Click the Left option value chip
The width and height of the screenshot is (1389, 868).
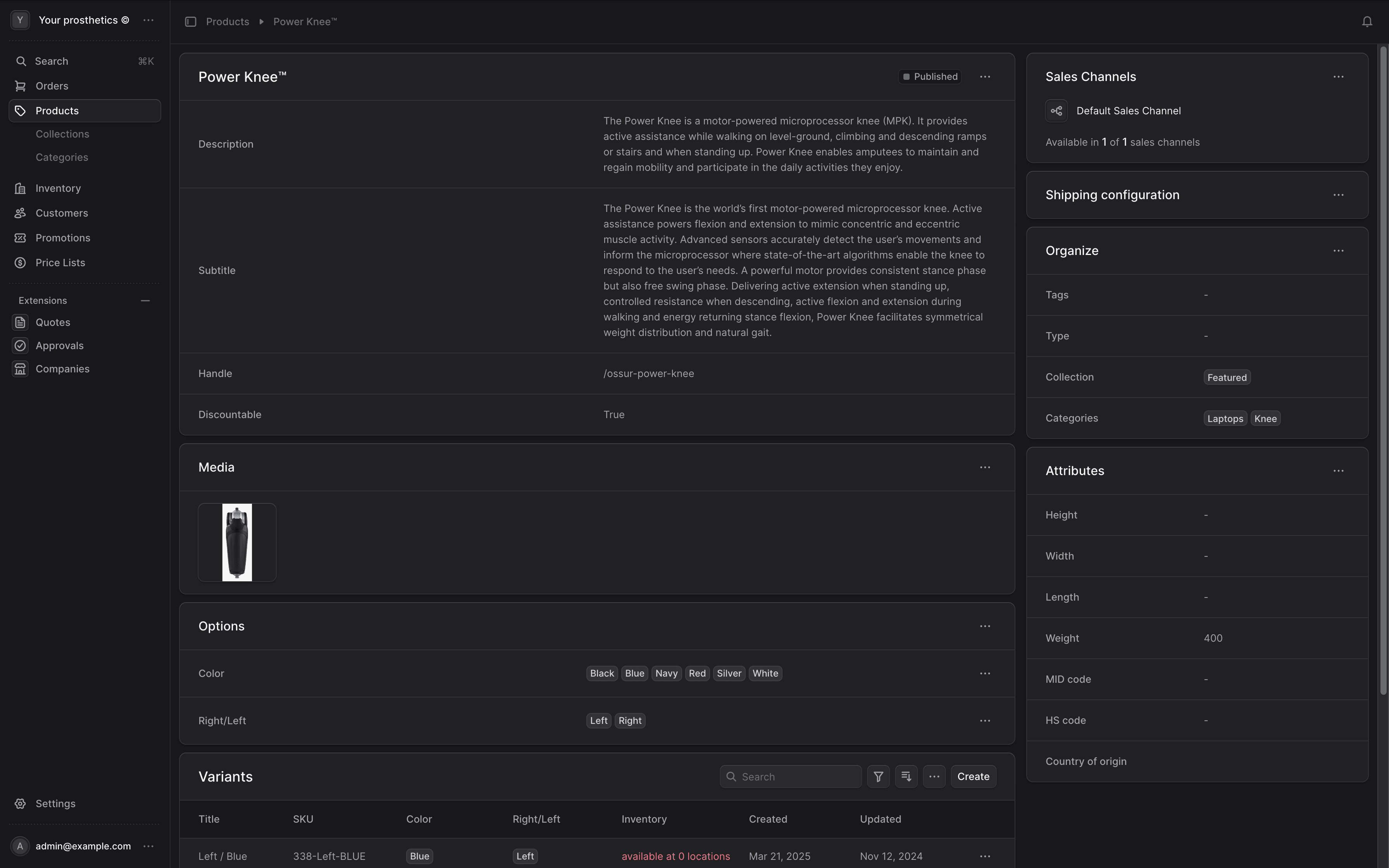pos(599,721)
